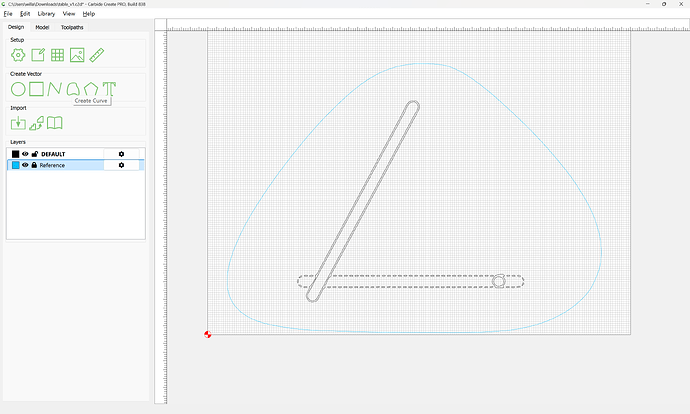Toggle the lock on the DEFAULT layer
The height and width of the screenshot is (414, 690).
35,154
